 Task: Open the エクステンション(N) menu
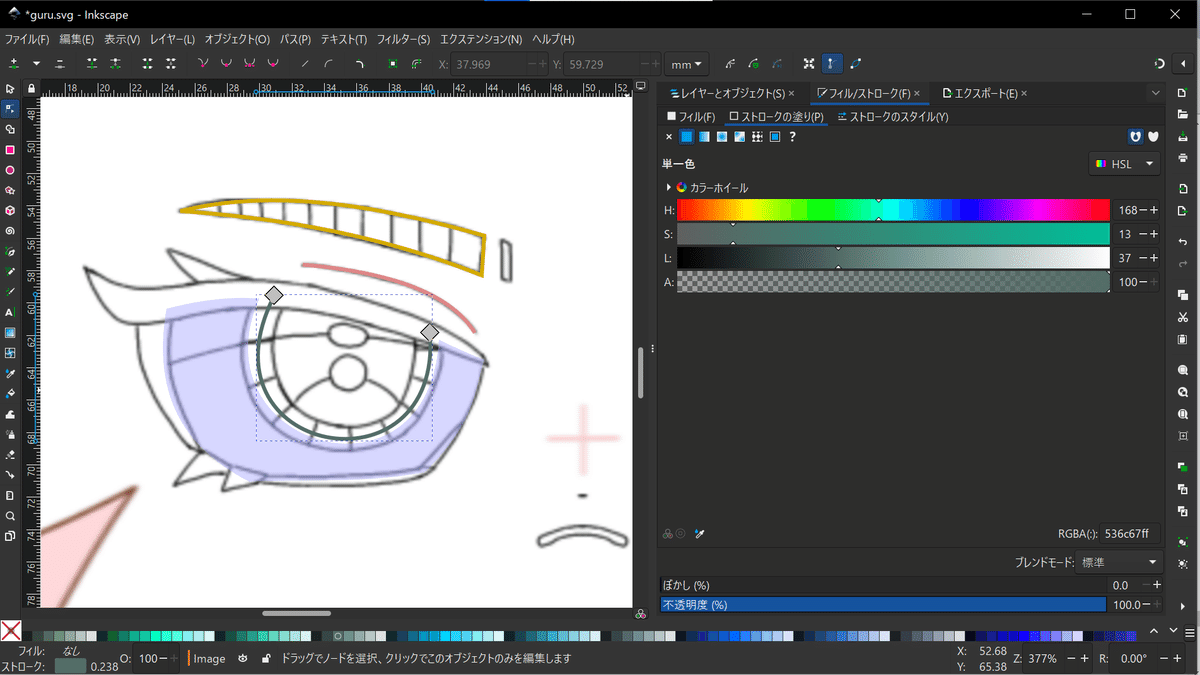click(x=481, y=40)
